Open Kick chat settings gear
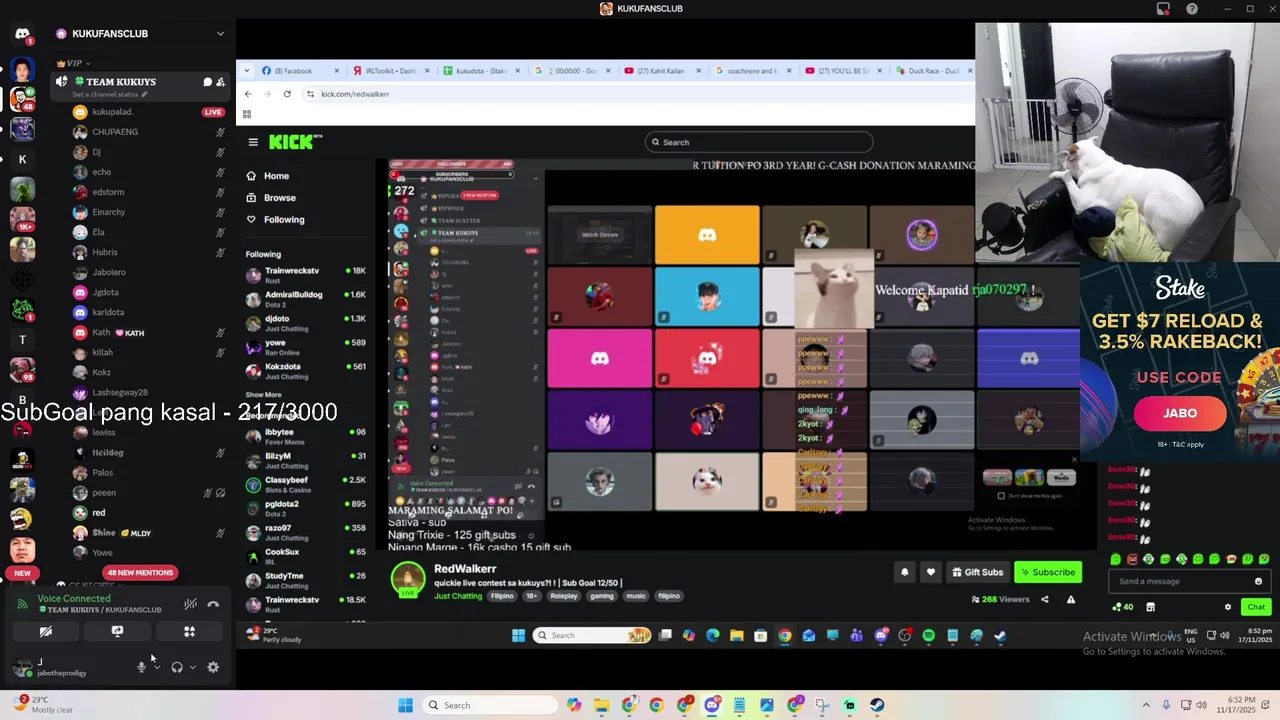 pos(1228,607)
